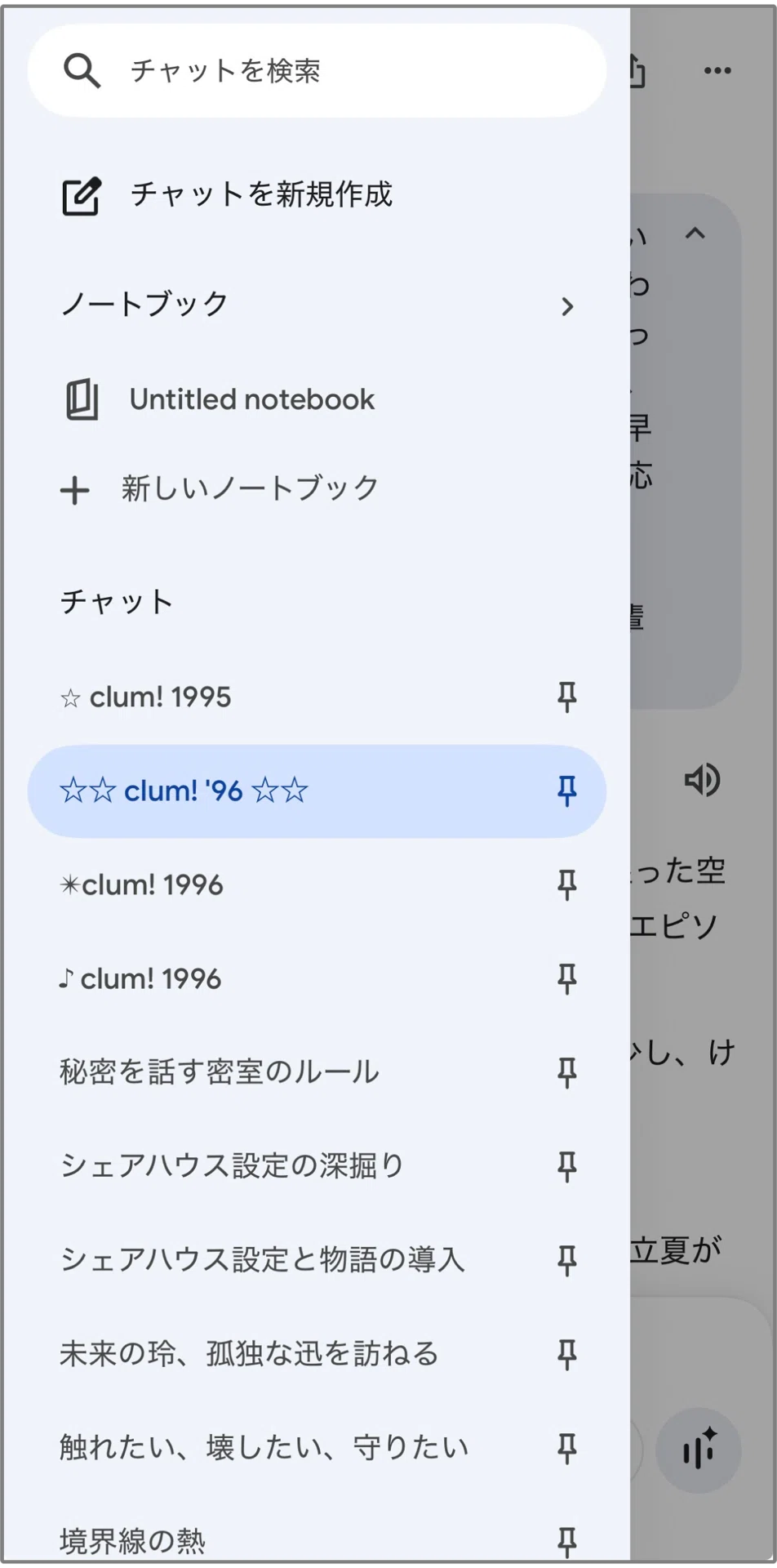The height and width of the screenshot is (1568, 777).
Task: Toggle pin on 秘密を話す密室のルール chat
Action: click(x=566, y=1073)
